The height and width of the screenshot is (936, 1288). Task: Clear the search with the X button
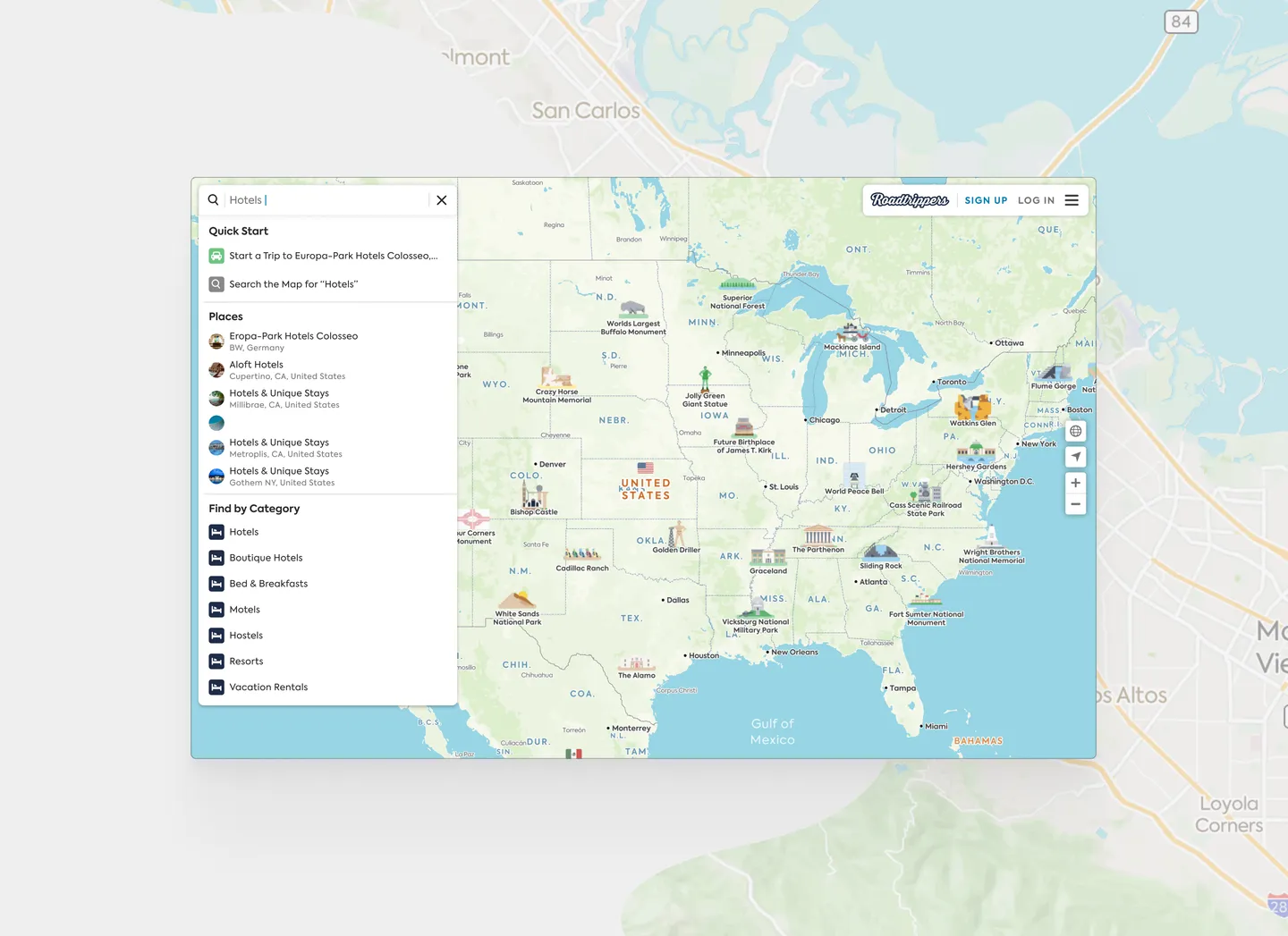[x=442, y=200]
